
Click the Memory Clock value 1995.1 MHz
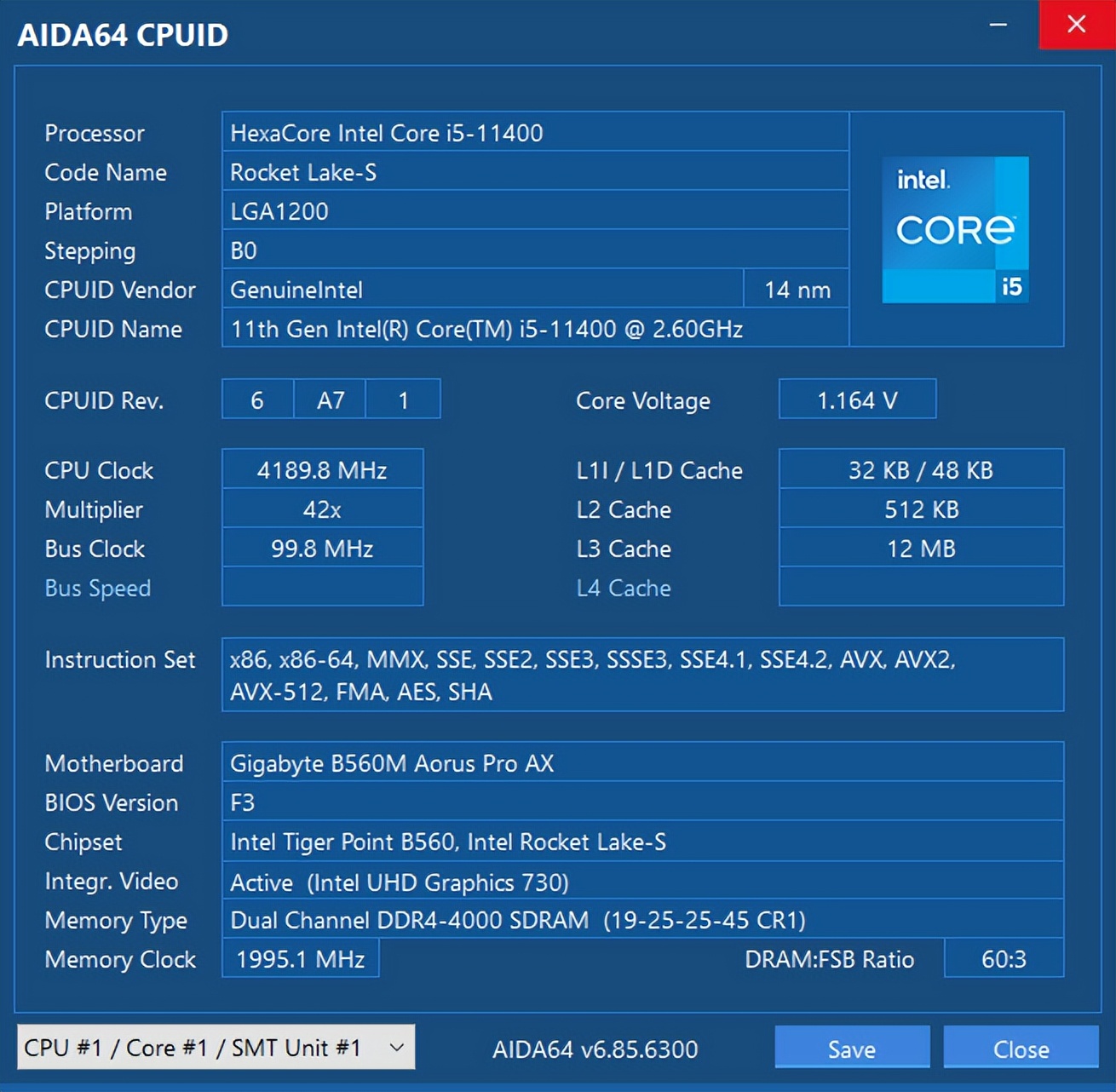point(300,959)
